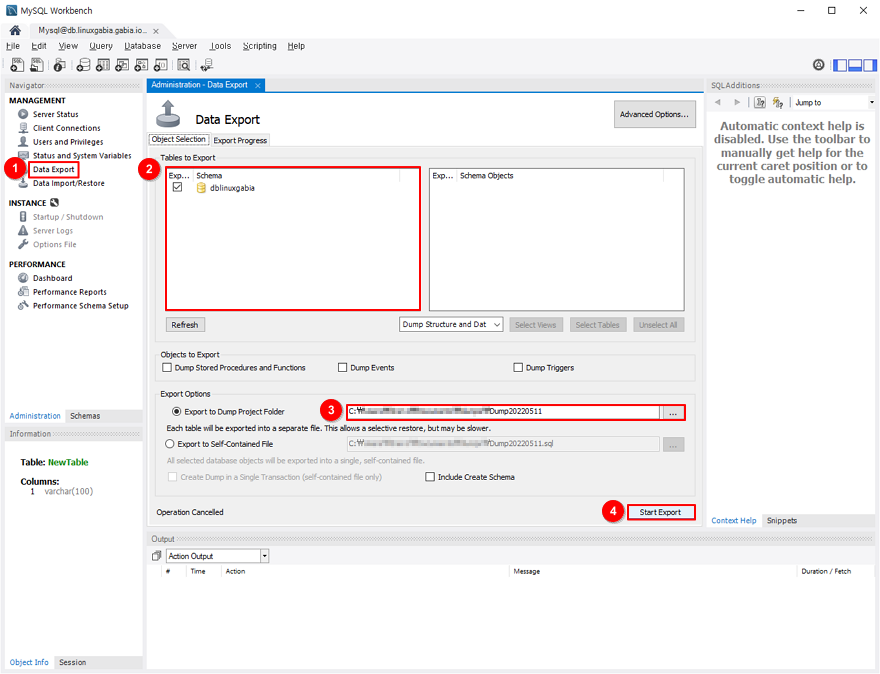Browse for the dump project folder

click(x=673, y=412)
